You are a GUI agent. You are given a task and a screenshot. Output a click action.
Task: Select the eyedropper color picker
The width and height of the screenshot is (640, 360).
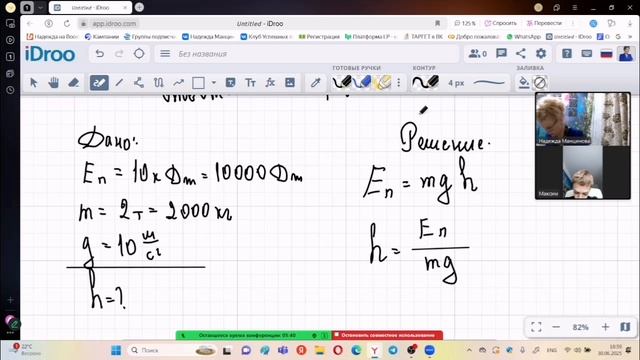pyautogui.click(x=316, y=83)
